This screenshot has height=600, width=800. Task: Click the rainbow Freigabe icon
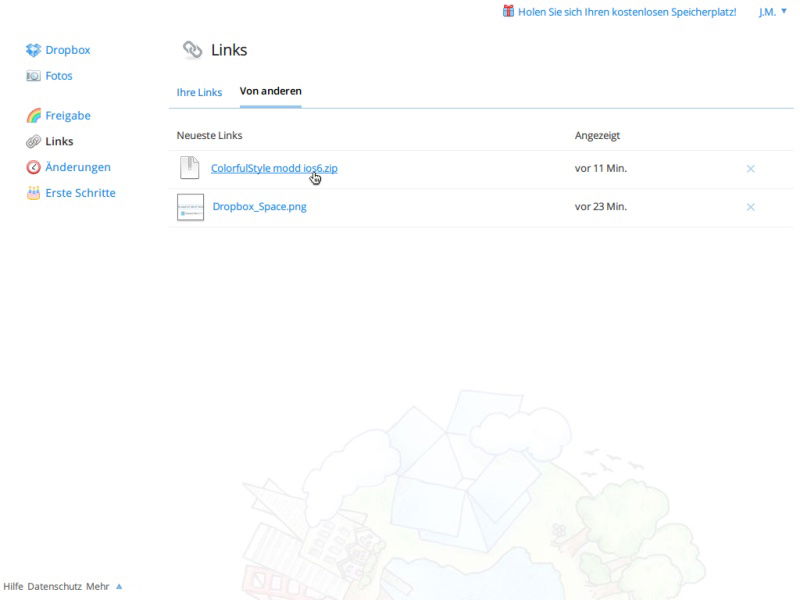34,116
